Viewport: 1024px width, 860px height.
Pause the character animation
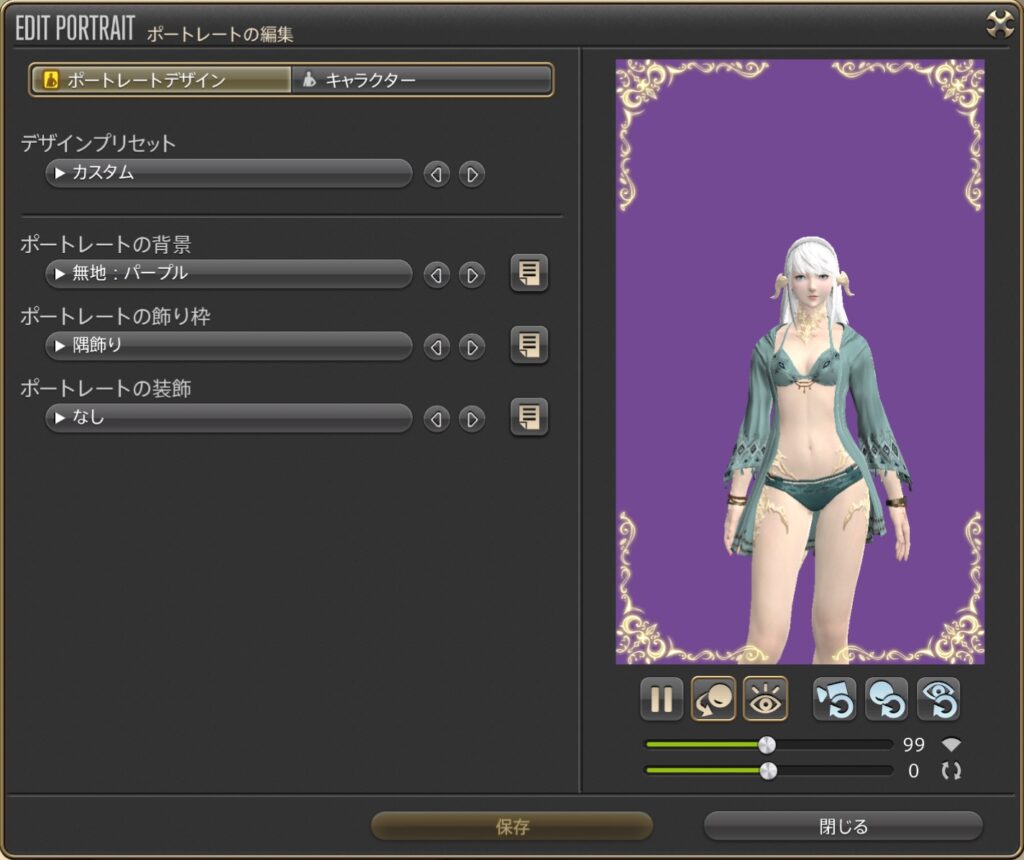(x=662, y=699)
